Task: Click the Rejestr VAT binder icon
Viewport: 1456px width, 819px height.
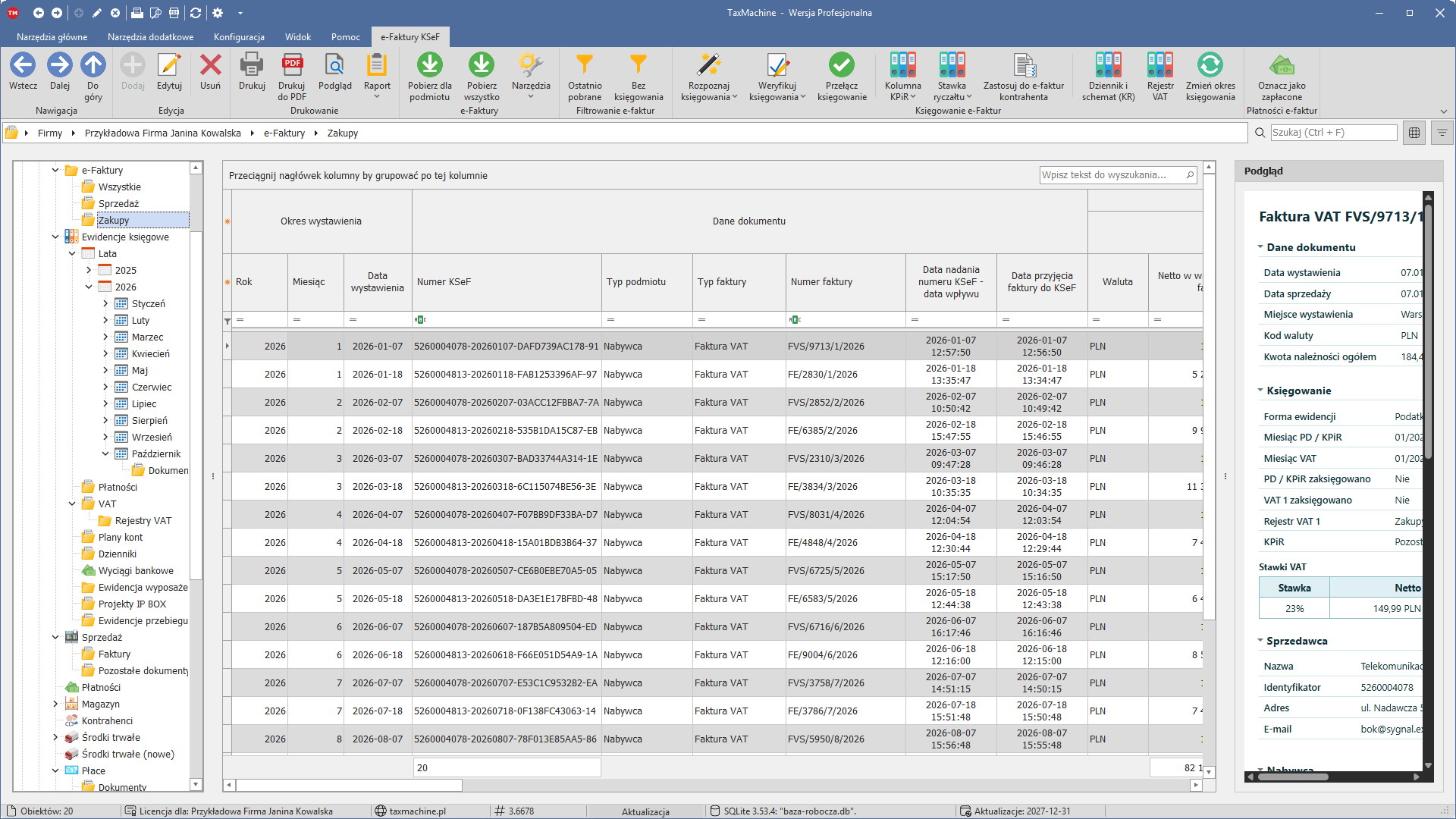Action: (1160, 65)
